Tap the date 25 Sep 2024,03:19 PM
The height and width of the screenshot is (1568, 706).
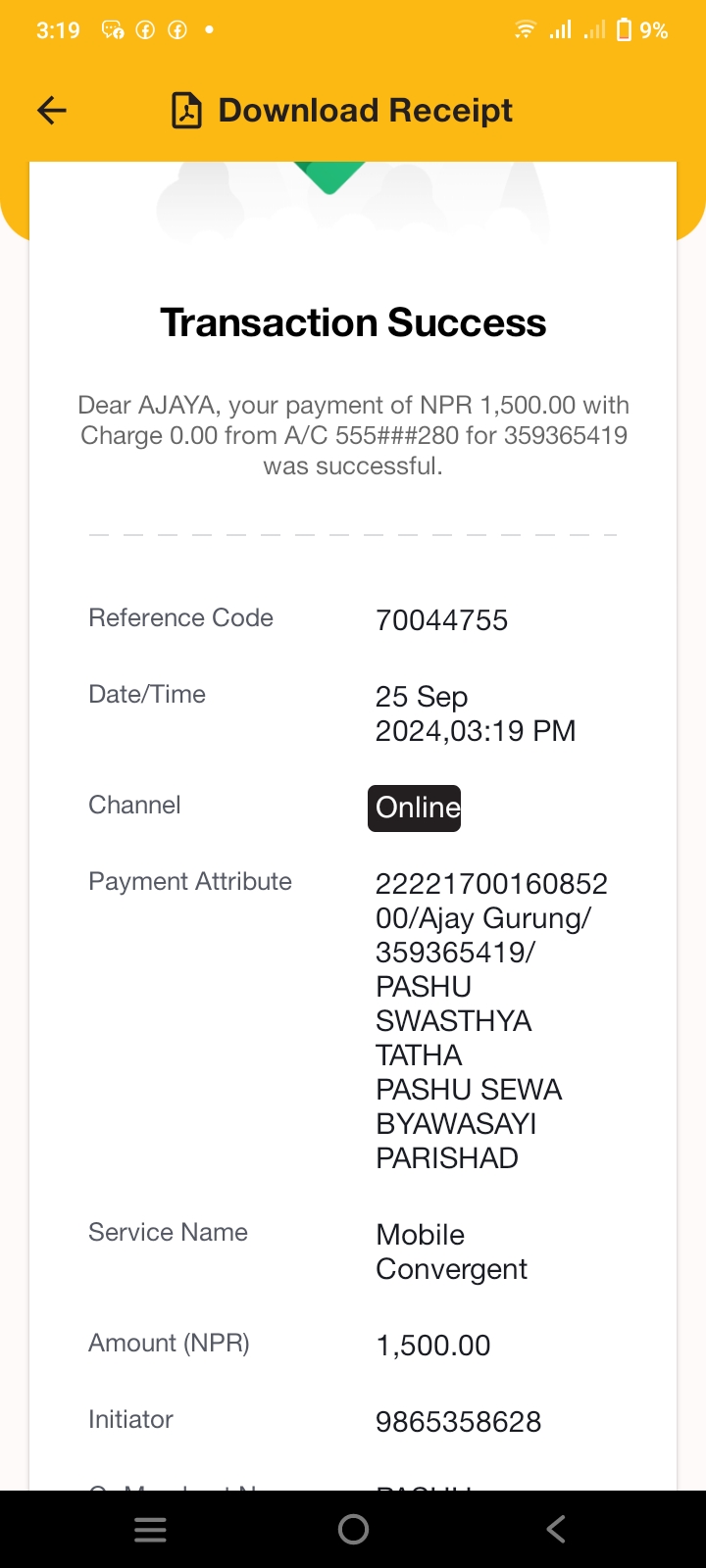click(476, 713)
